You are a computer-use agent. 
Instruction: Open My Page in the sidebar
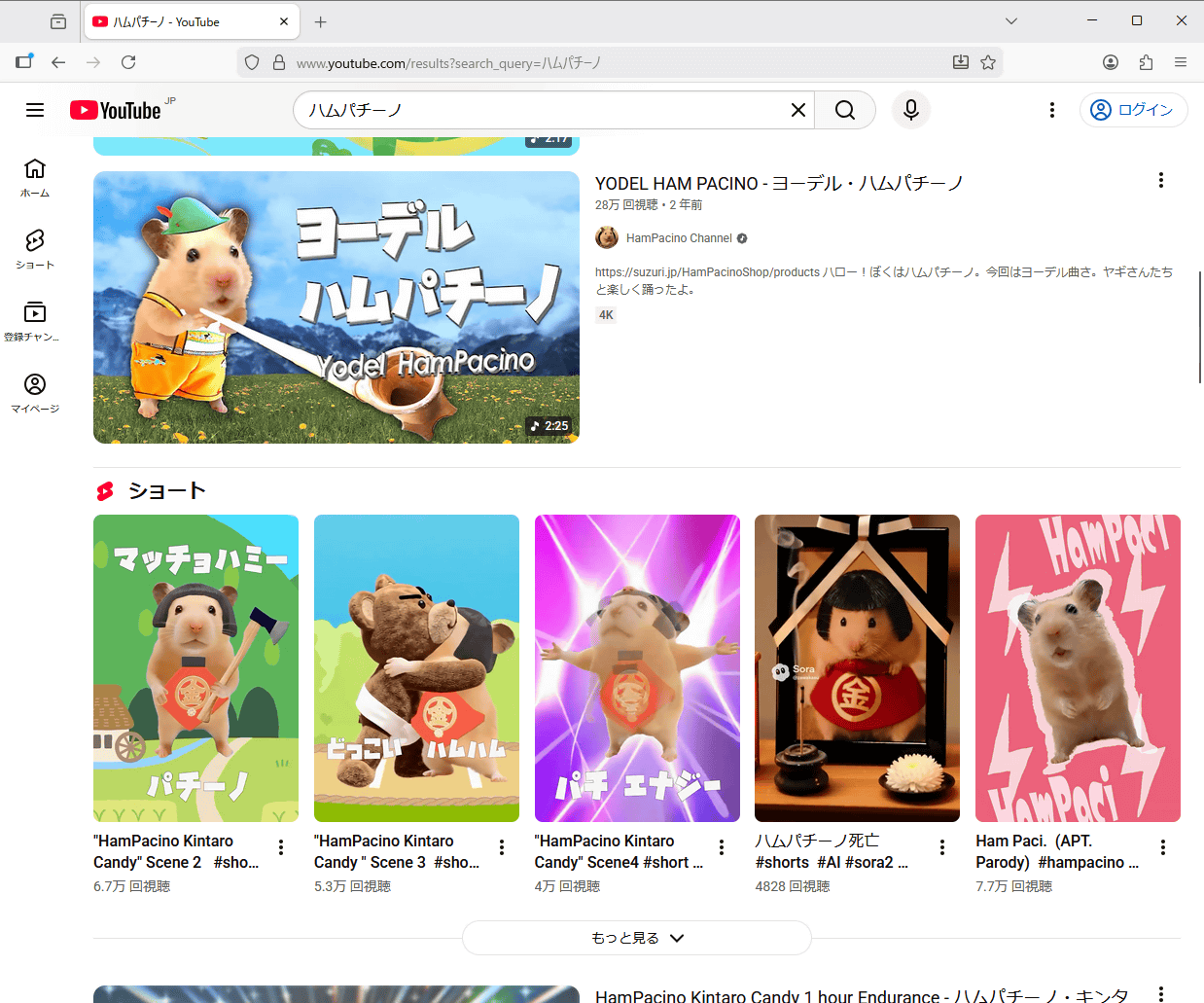coord(35,393)
